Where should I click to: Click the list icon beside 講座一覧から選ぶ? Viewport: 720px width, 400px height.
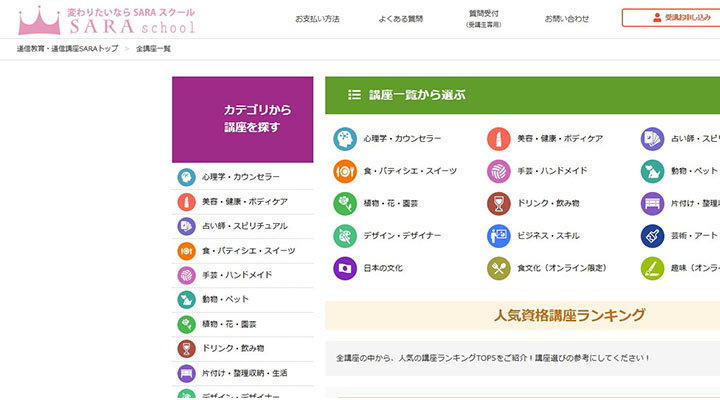(x=354, y=95)
